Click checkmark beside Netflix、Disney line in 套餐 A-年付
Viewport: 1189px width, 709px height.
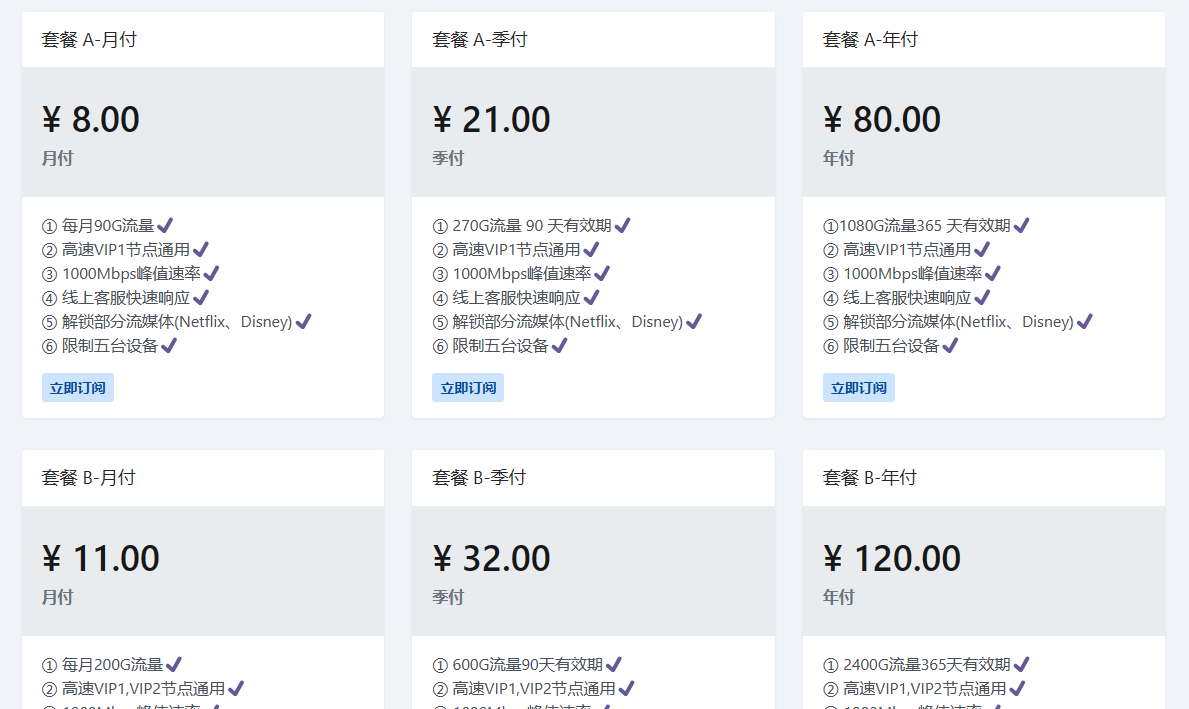point(1084,321)
